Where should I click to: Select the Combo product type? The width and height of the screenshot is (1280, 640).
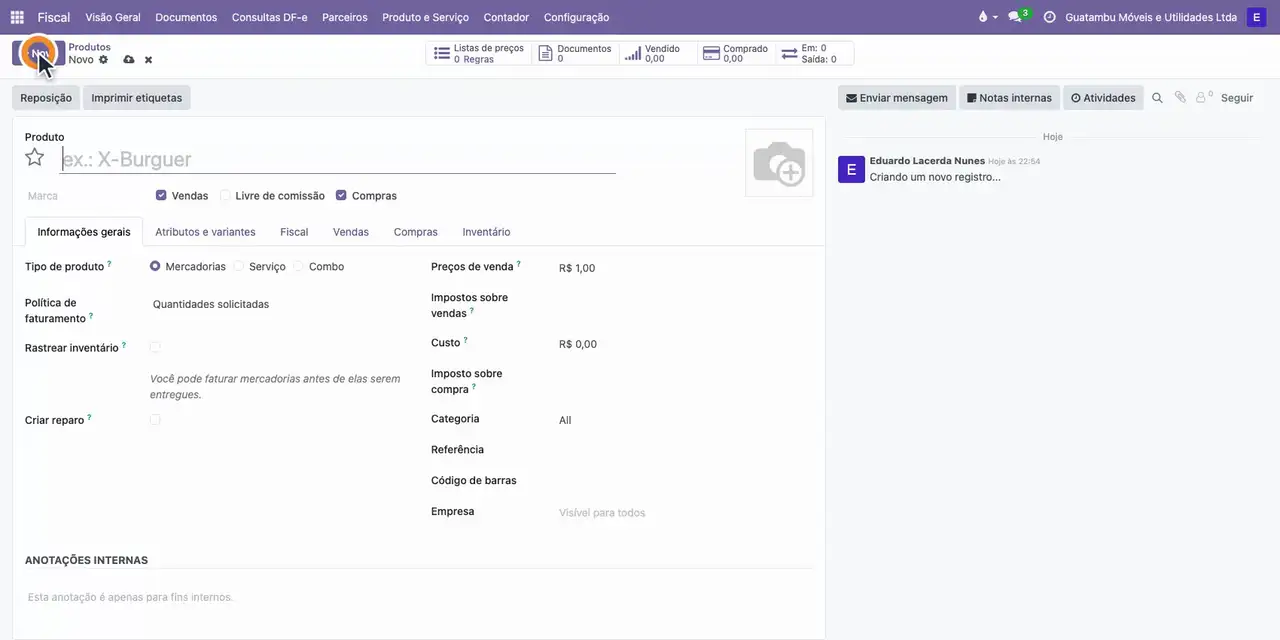point(298,267)
